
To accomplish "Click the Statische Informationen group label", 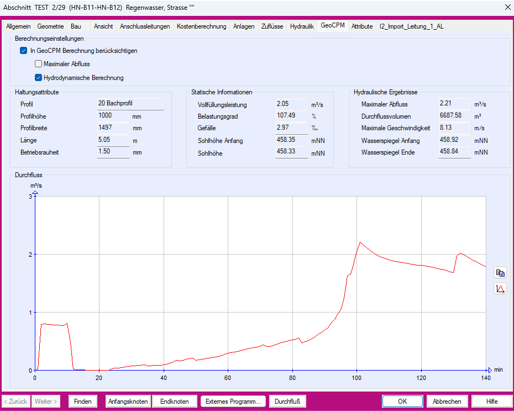I will coord(221,92).
